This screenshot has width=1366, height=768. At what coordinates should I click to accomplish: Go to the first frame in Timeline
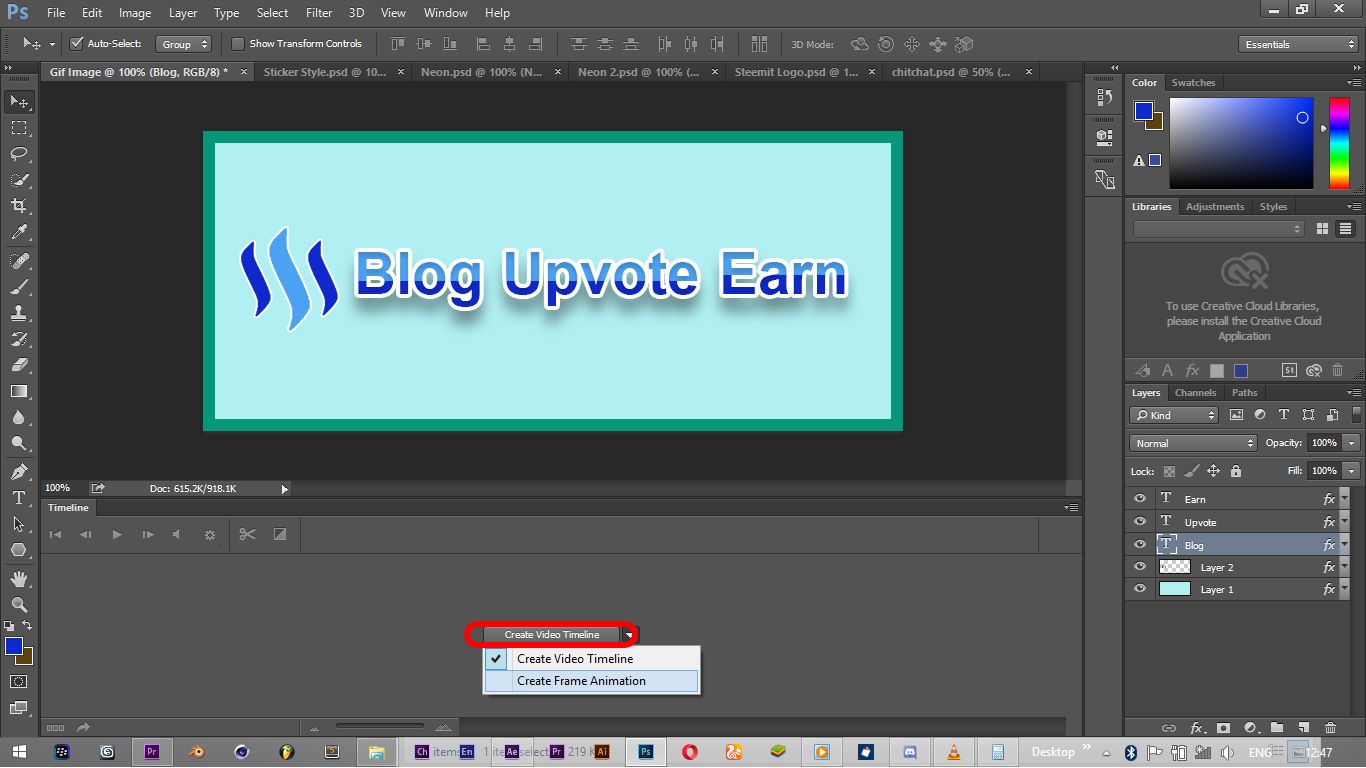(x=56, y=535)
